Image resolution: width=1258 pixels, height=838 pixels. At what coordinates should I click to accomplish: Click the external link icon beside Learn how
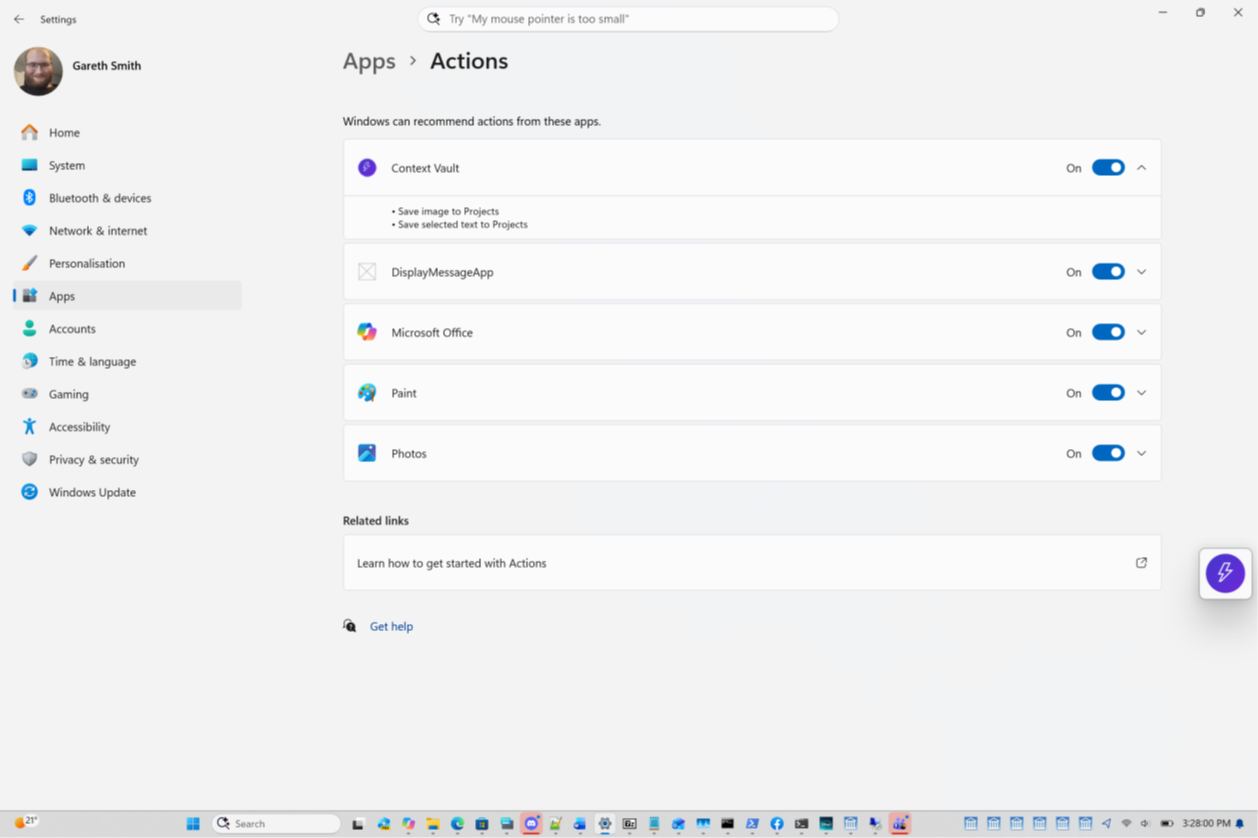point(1141,563)
